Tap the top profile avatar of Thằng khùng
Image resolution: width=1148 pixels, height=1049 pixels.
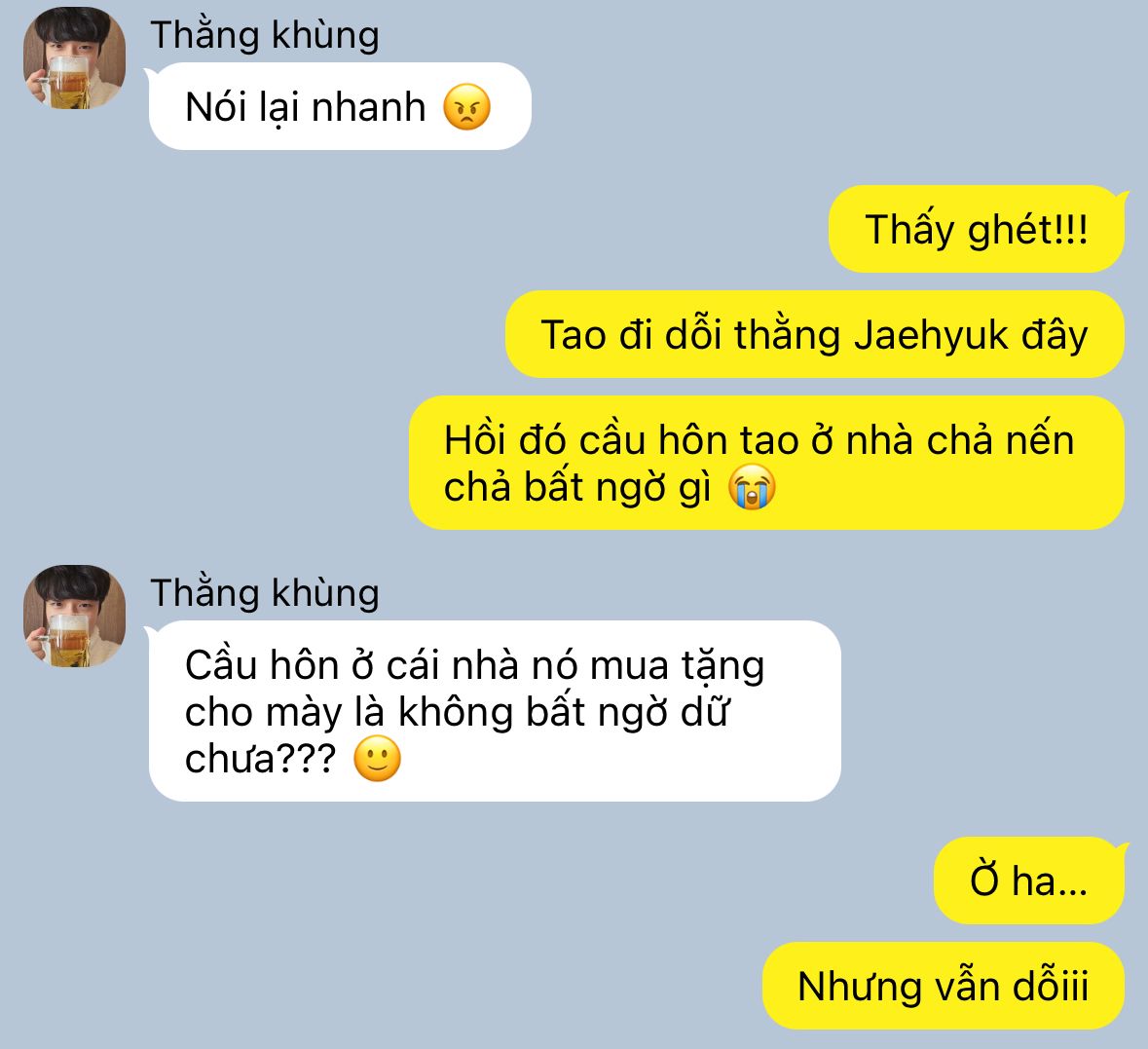(74, 57)
